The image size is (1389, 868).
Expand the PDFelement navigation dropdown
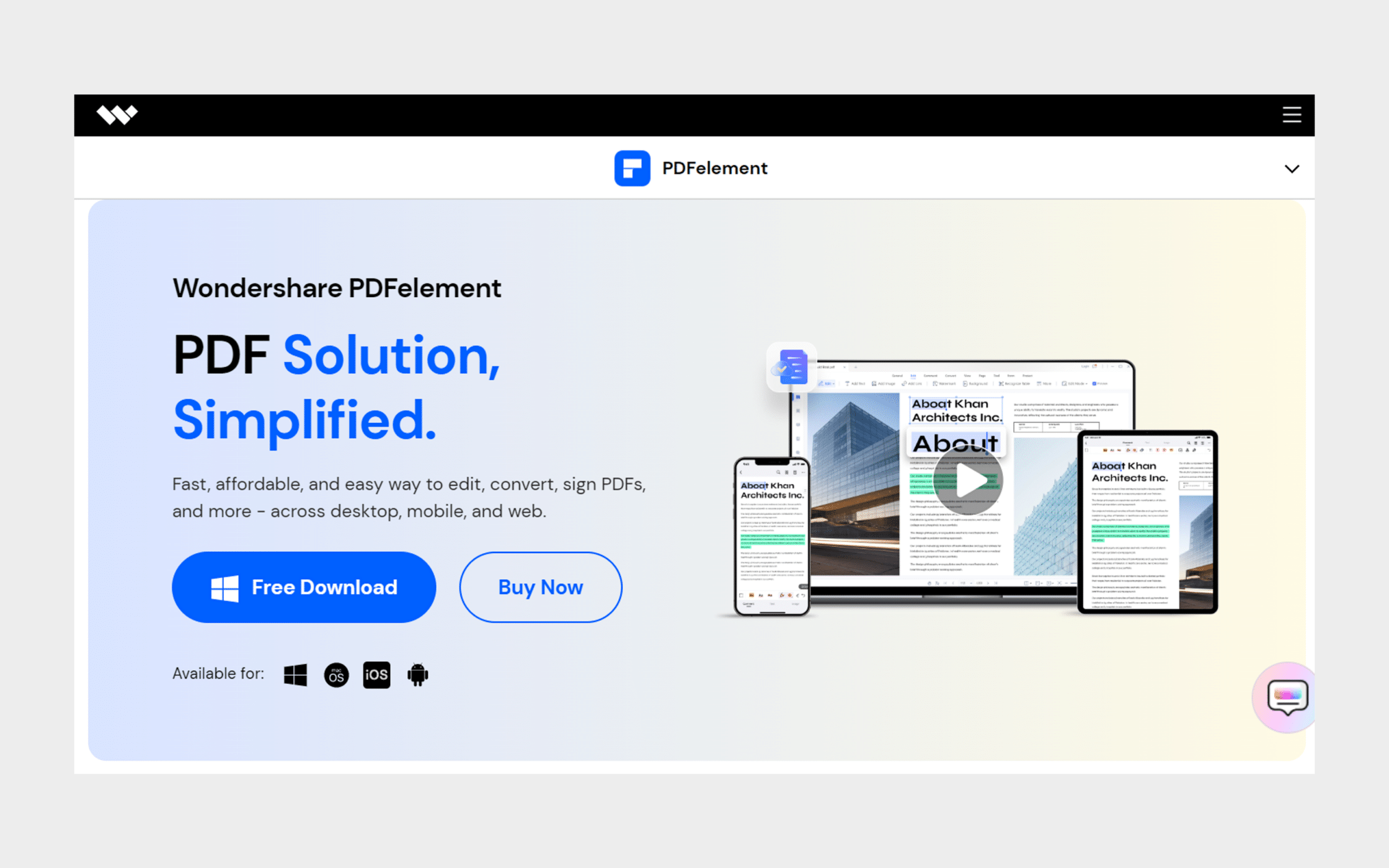[1292, 169]
